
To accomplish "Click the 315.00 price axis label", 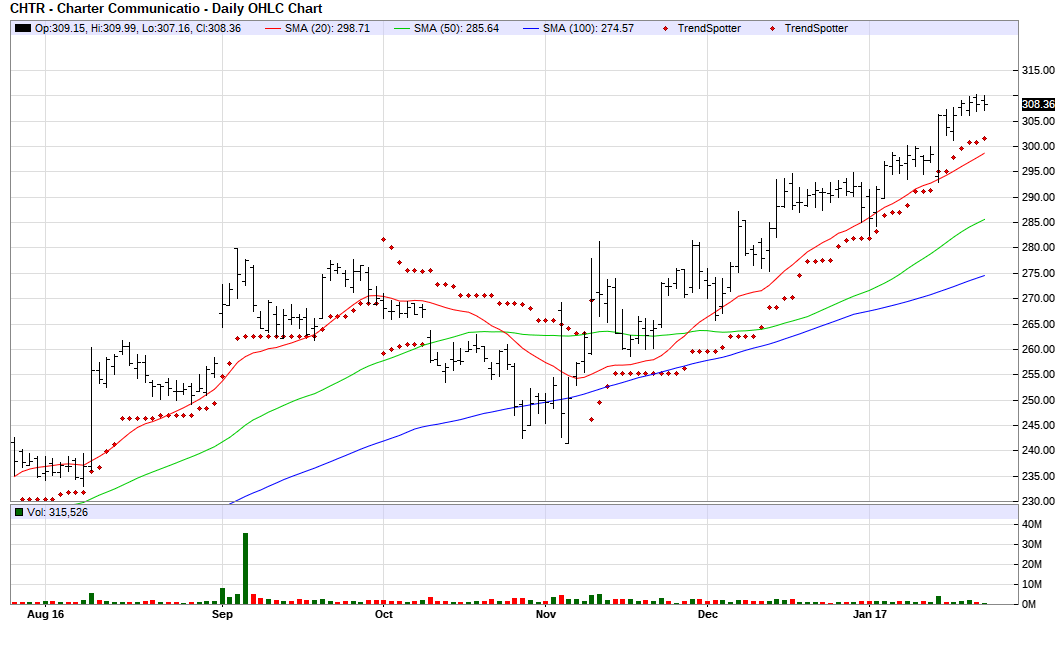I will 1038,70.
